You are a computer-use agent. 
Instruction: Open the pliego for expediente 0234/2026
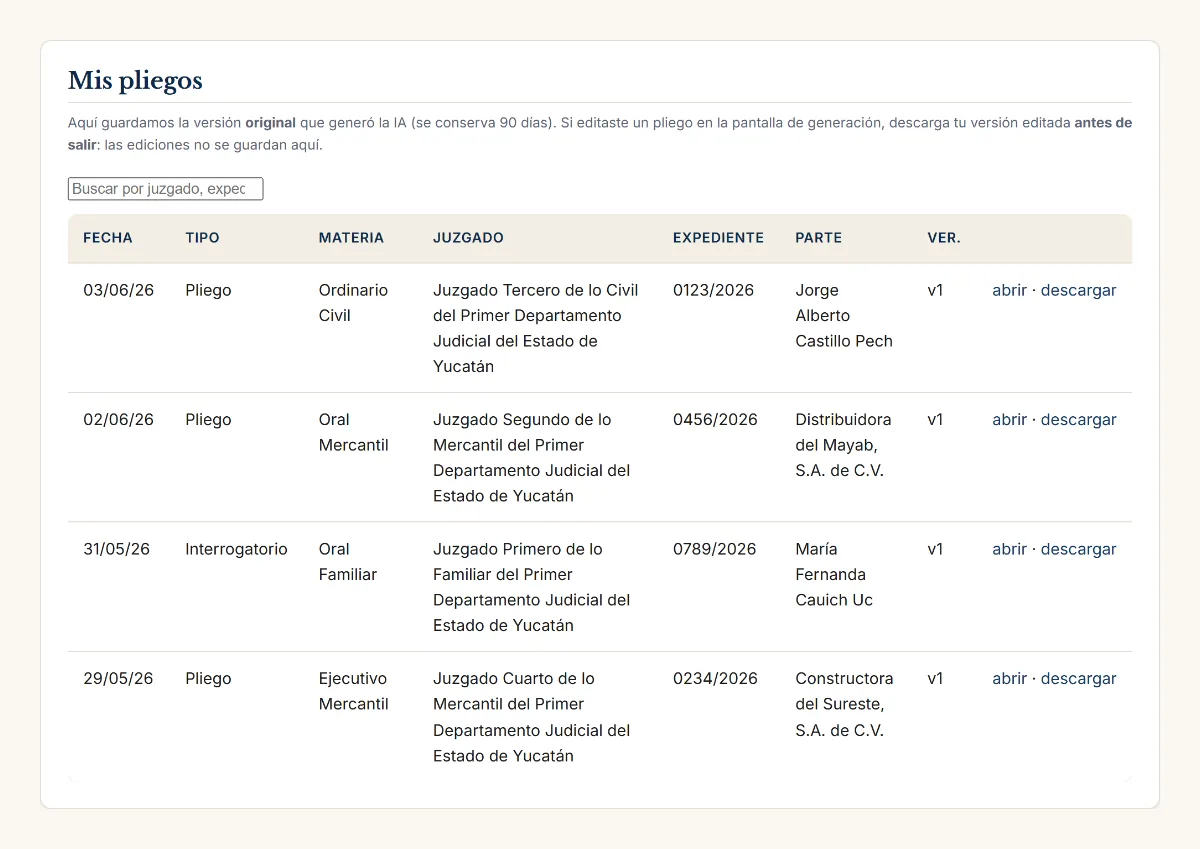pyautogui.click(x=1009, y=678)
